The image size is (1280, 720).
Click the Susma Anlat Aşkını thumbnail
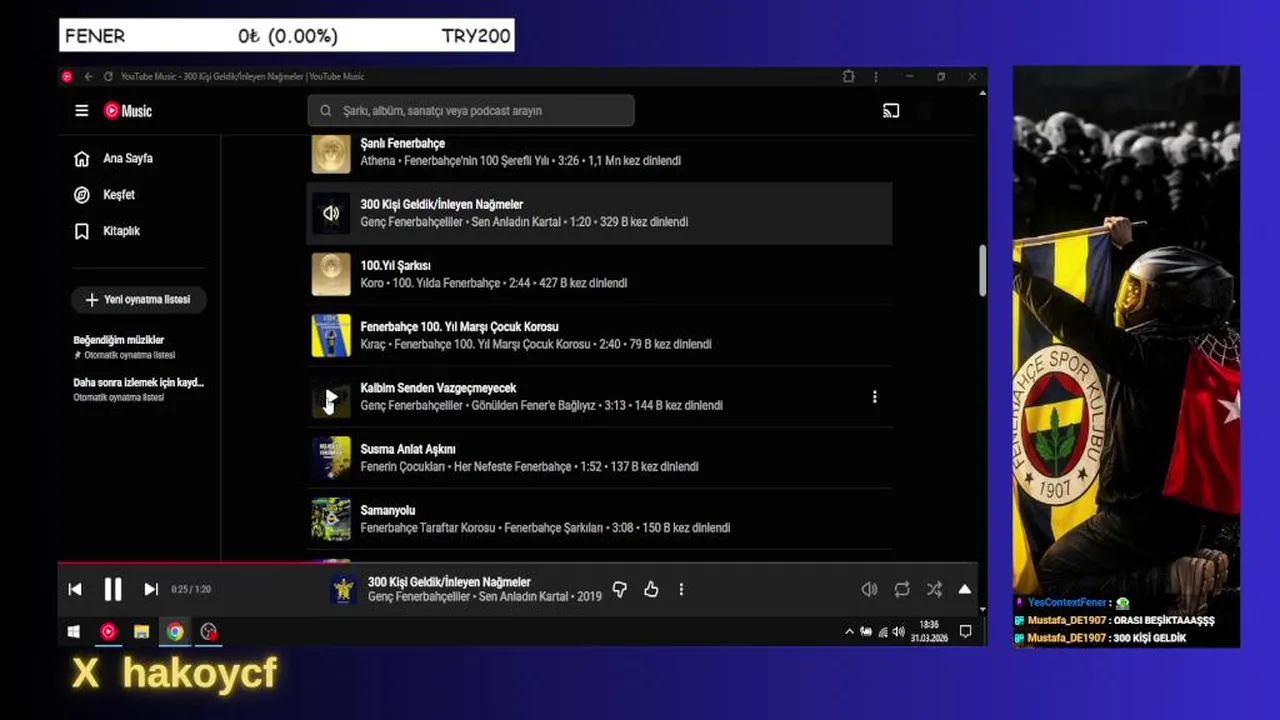[x=331, y=458]
